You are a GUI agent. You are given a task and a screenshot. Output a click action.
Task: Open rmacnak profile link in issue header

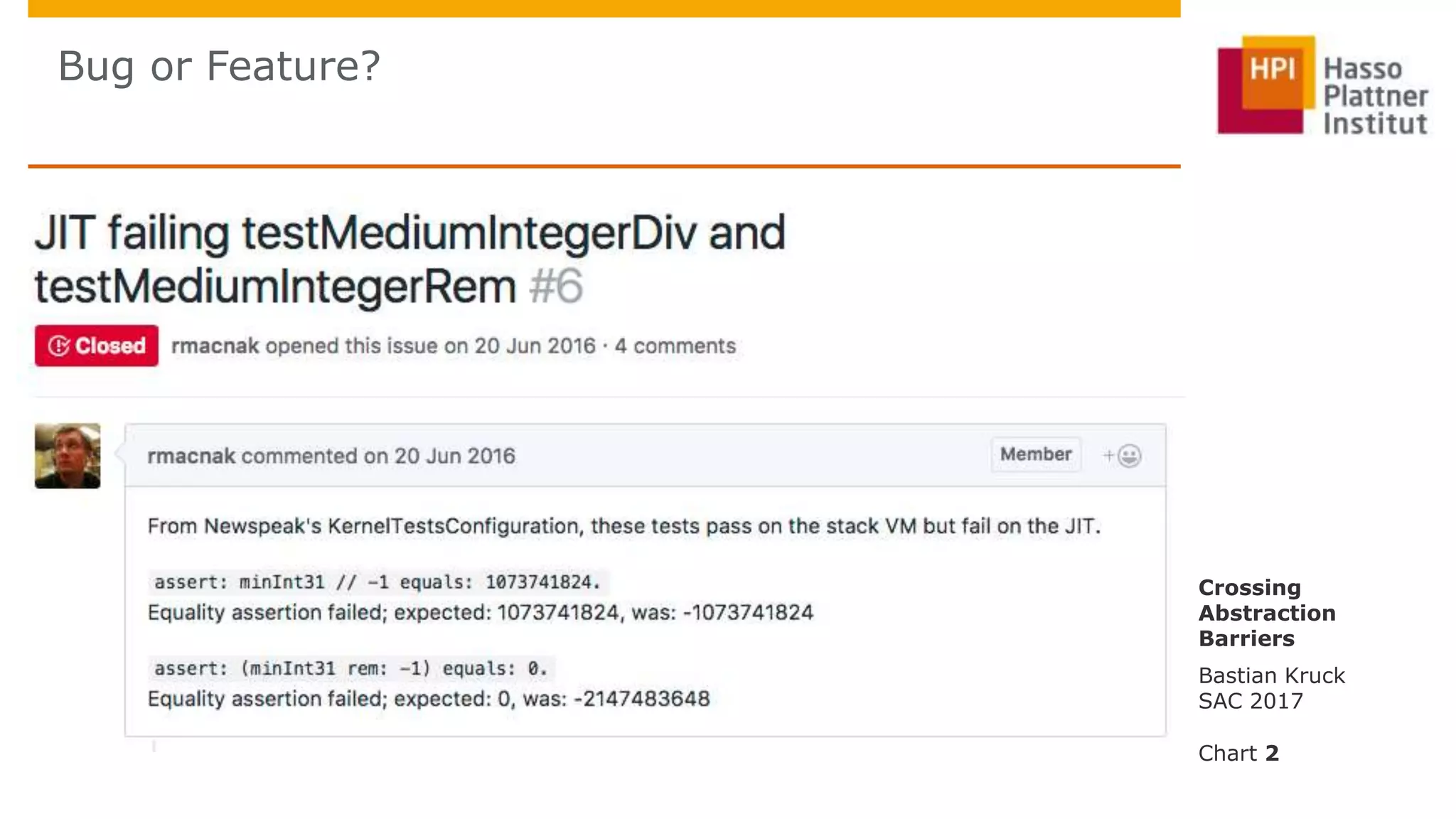click(x=215, y=346)
